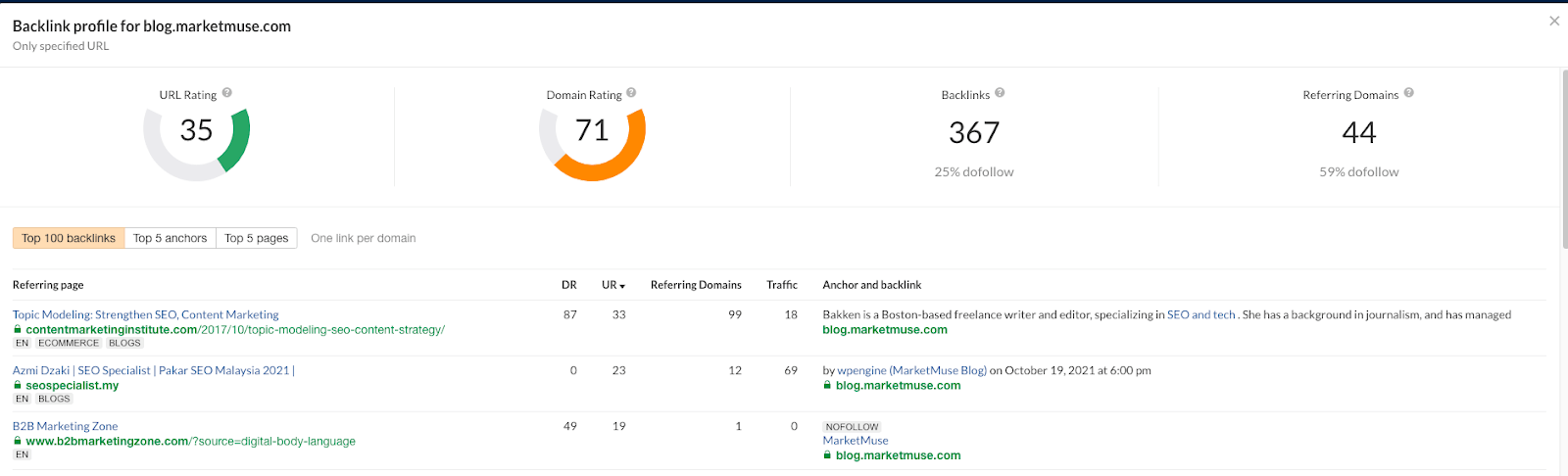Image resolution: width=1568 pixels, height=476 pixels.
Task: Open the seospecialist.my URL
Action: 73,386
